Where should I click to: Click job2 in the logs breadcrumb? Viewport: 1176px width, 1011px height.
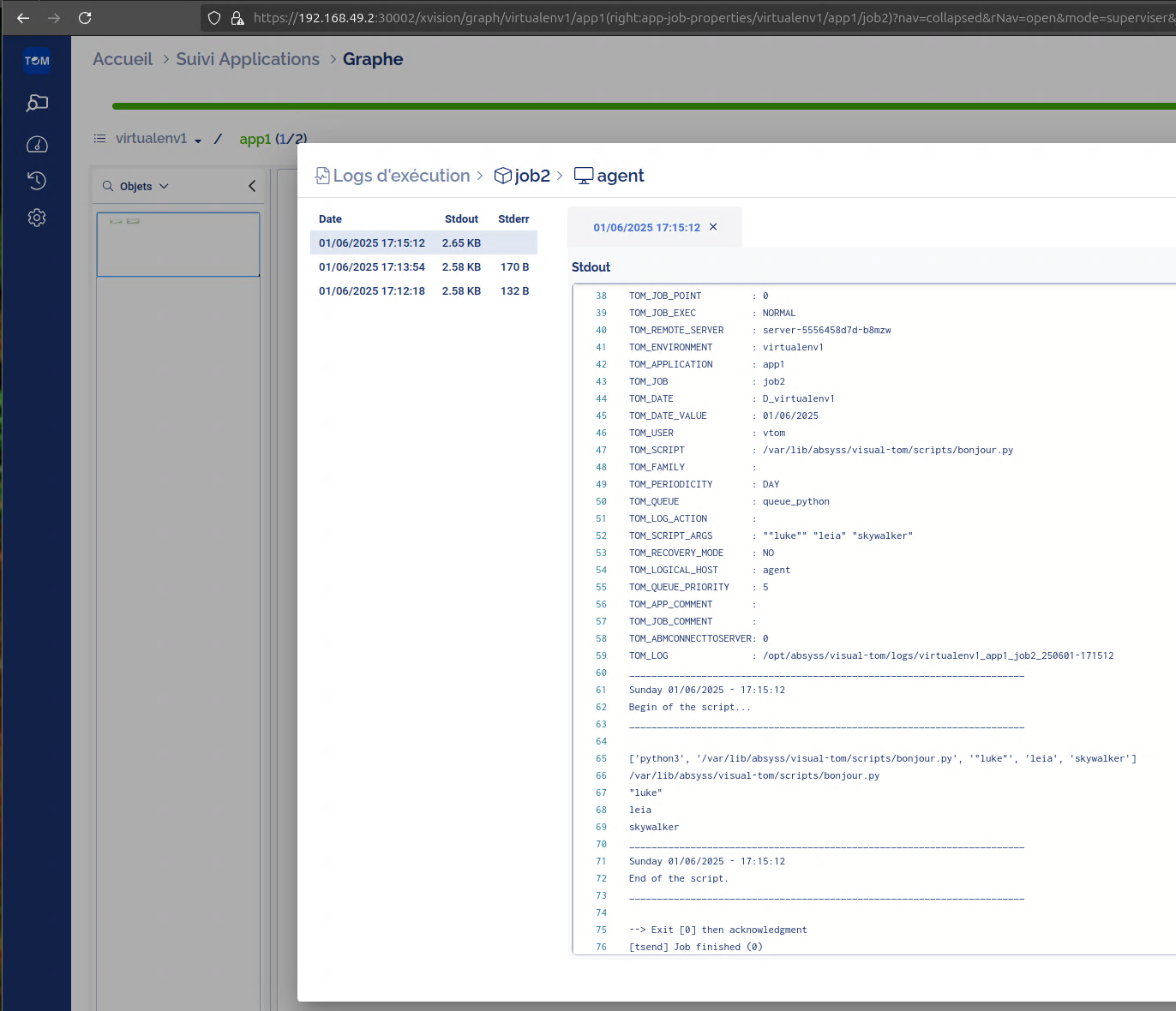tap(532, 176)
